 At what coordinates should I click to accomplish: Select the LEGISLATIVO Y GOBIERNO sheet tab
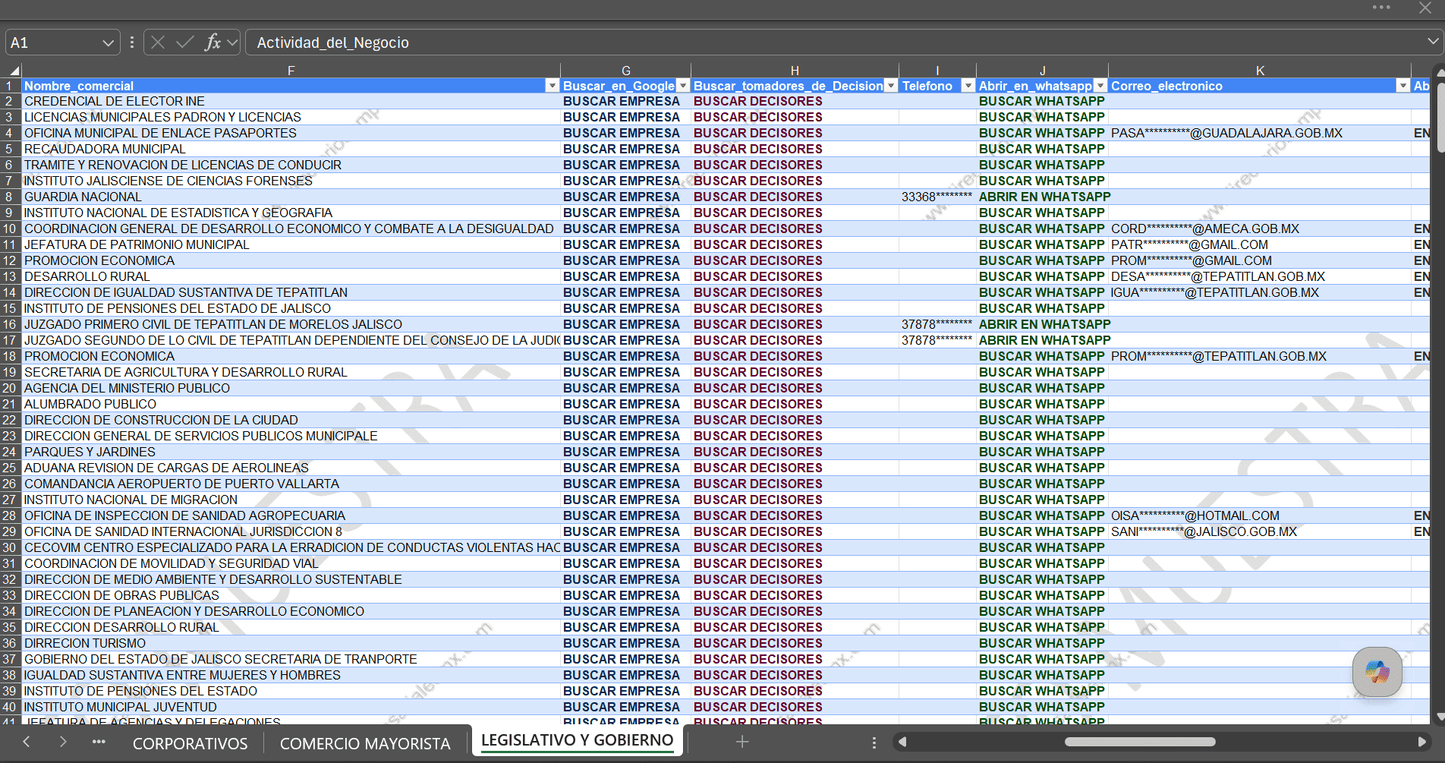pos(577,741)
